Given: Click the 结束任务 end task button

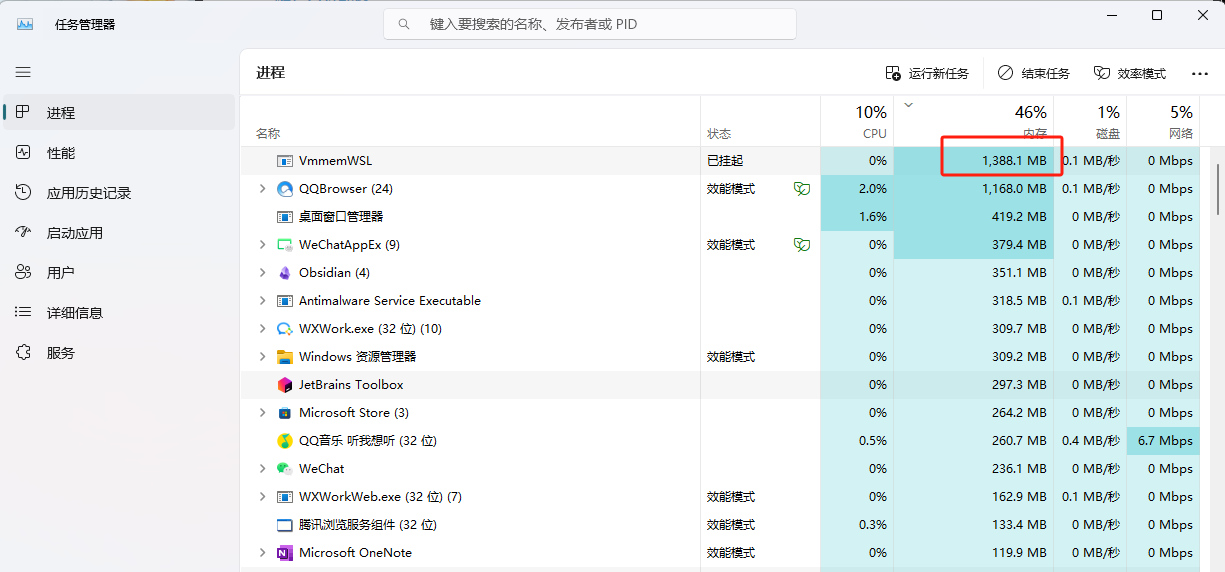Looking at the screenshot, I should (x=1034, y=74).
